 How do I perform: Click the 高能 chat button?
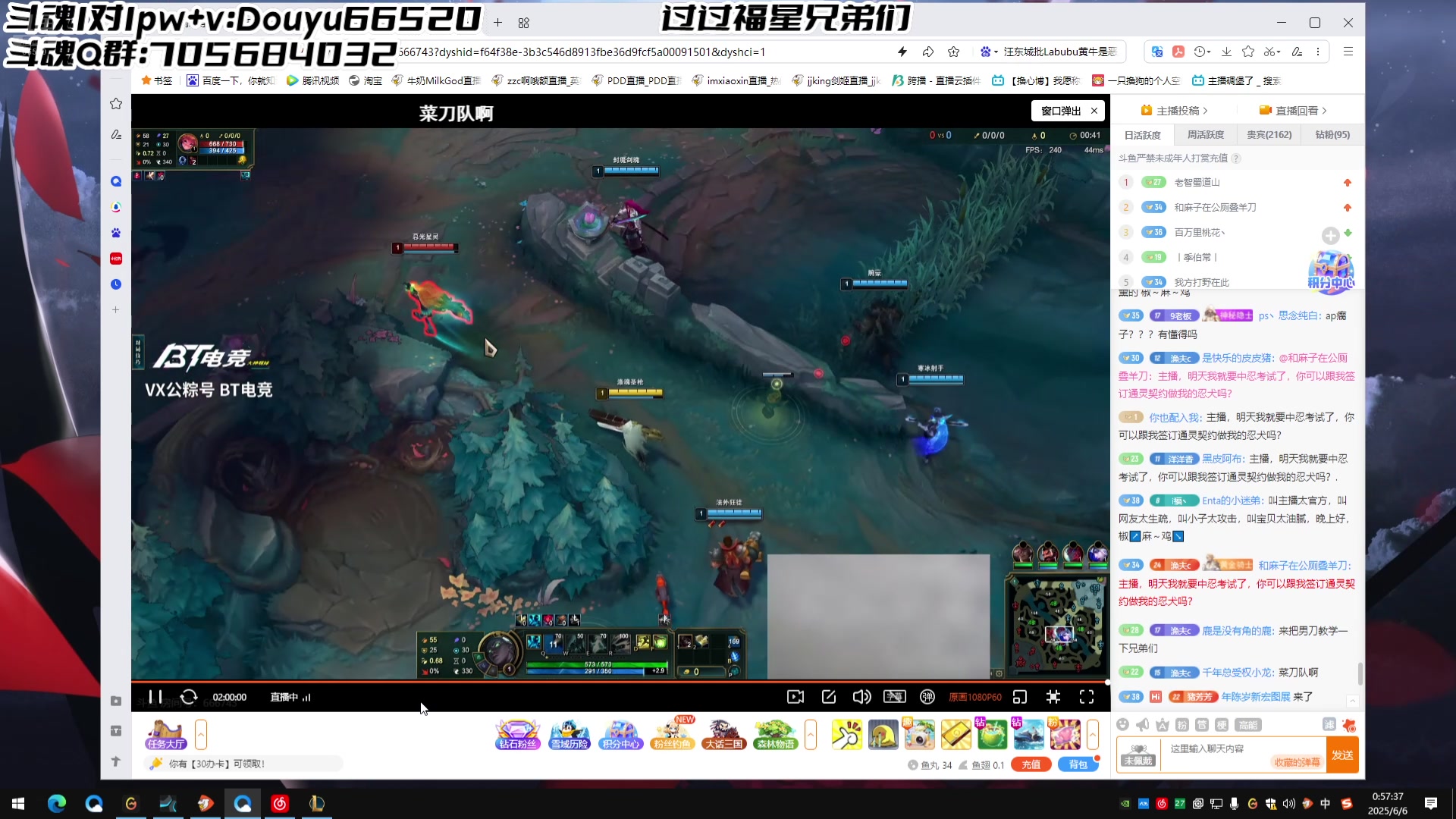[1248, 725]
